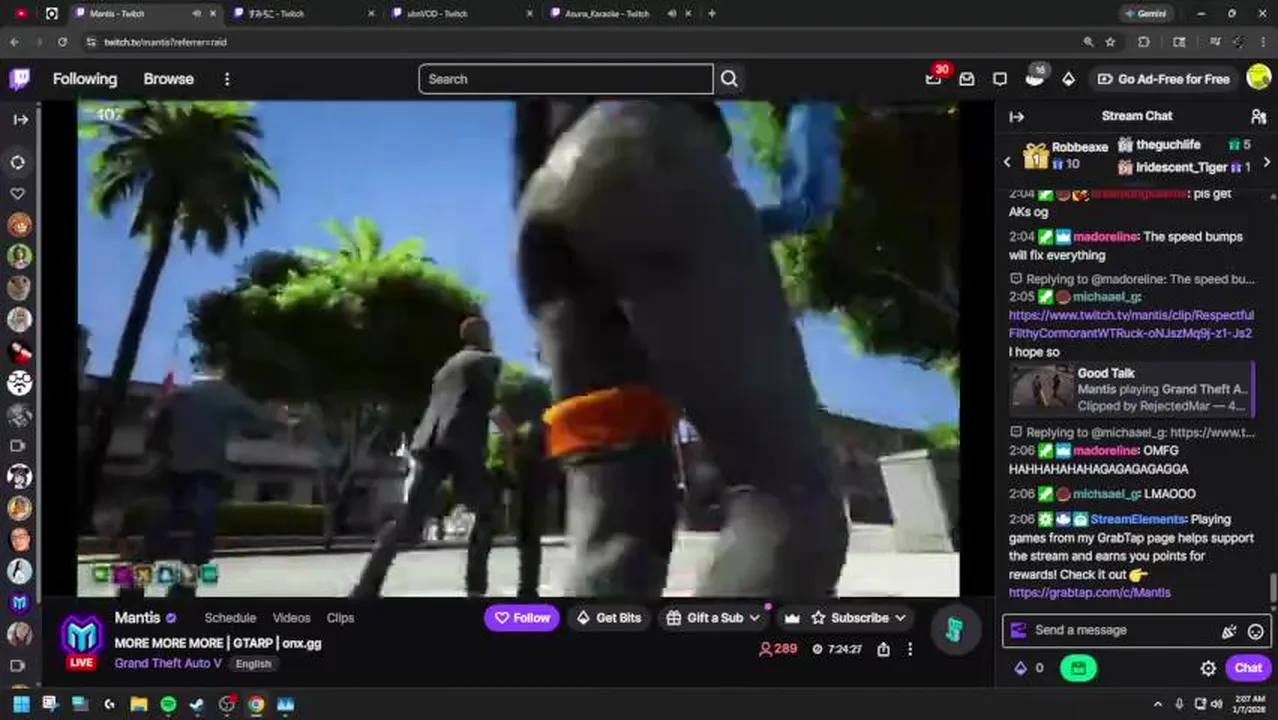Image resolution: width=1278 pixels, height=720 pixels.
Task: Click gifter Iridescent_Tiger in leaderboard
Action: click(x=1181, y=167)
